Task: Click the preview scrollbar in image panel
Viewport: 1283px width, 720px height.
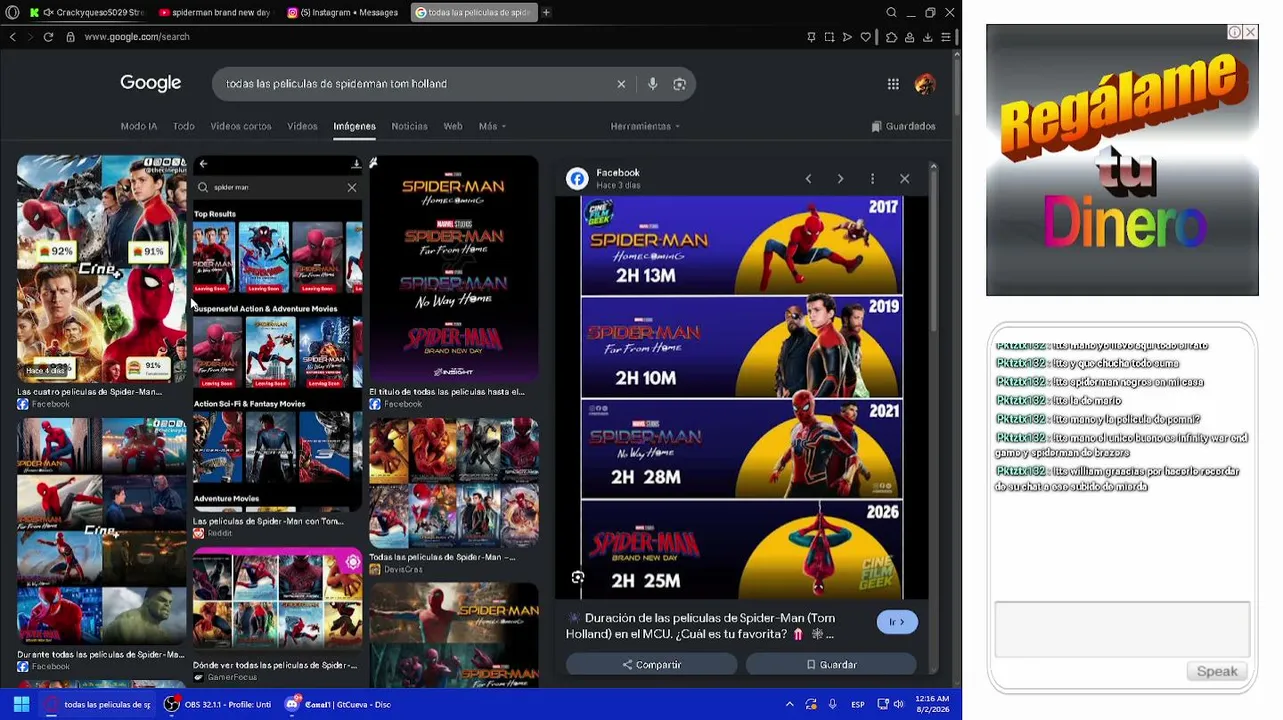Action: pyautogui.click(x=934, y=250)
